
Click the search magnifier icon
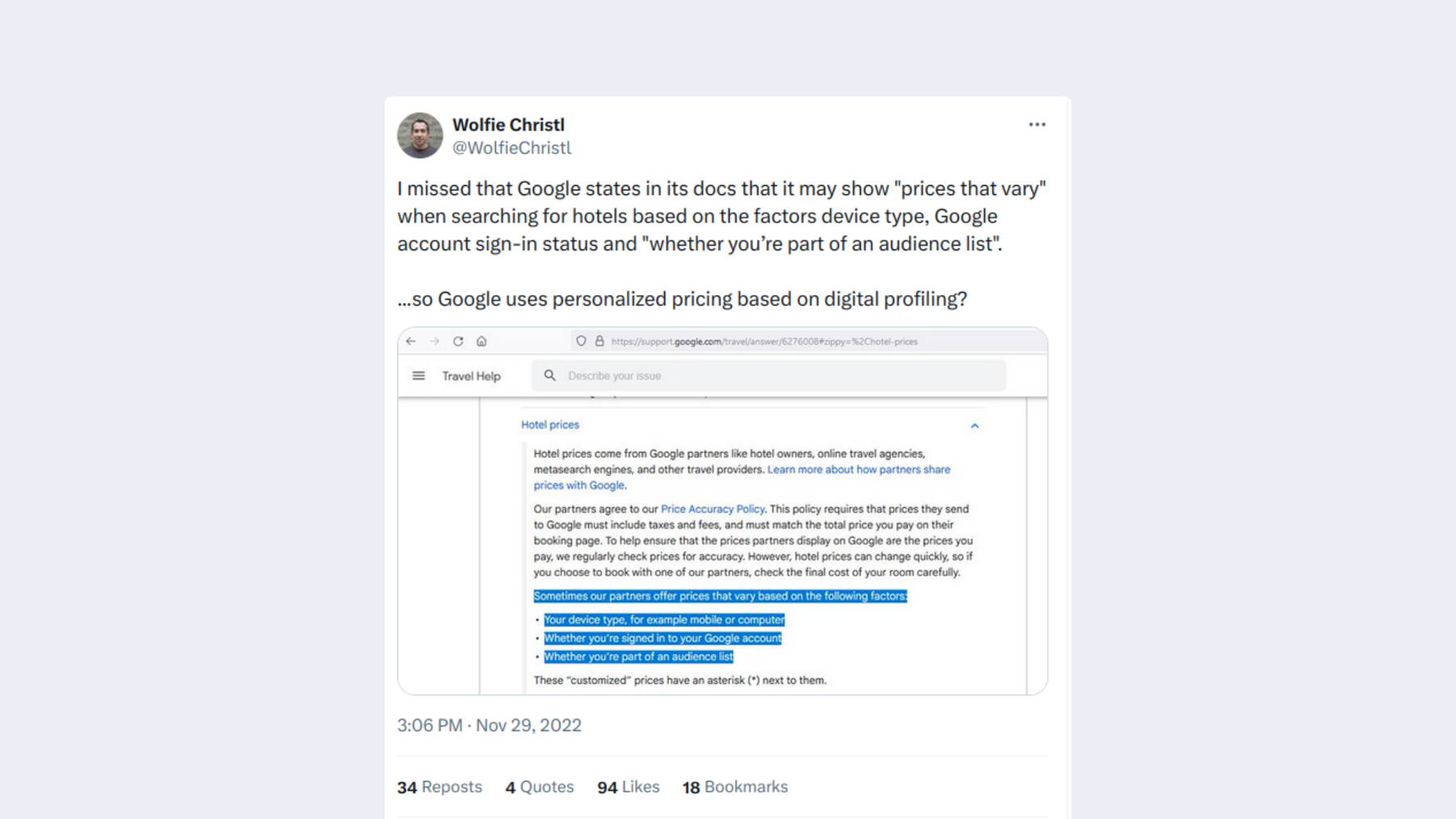click(x=550, y=376)
